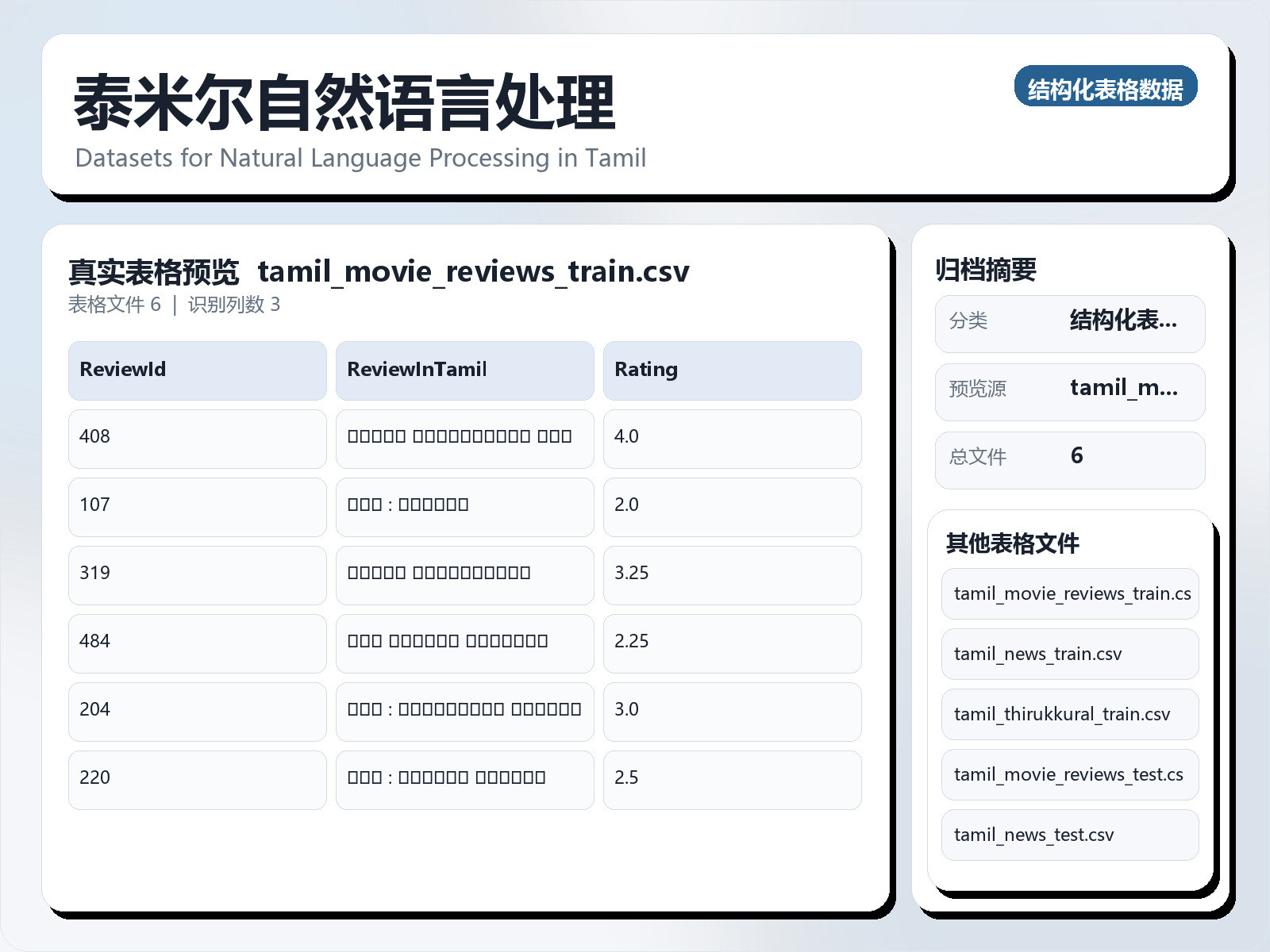Click tamil_movie_reviews_train.cs at the list top
The height and width of the screenshot is (952, 1270).
[1069, 593]
